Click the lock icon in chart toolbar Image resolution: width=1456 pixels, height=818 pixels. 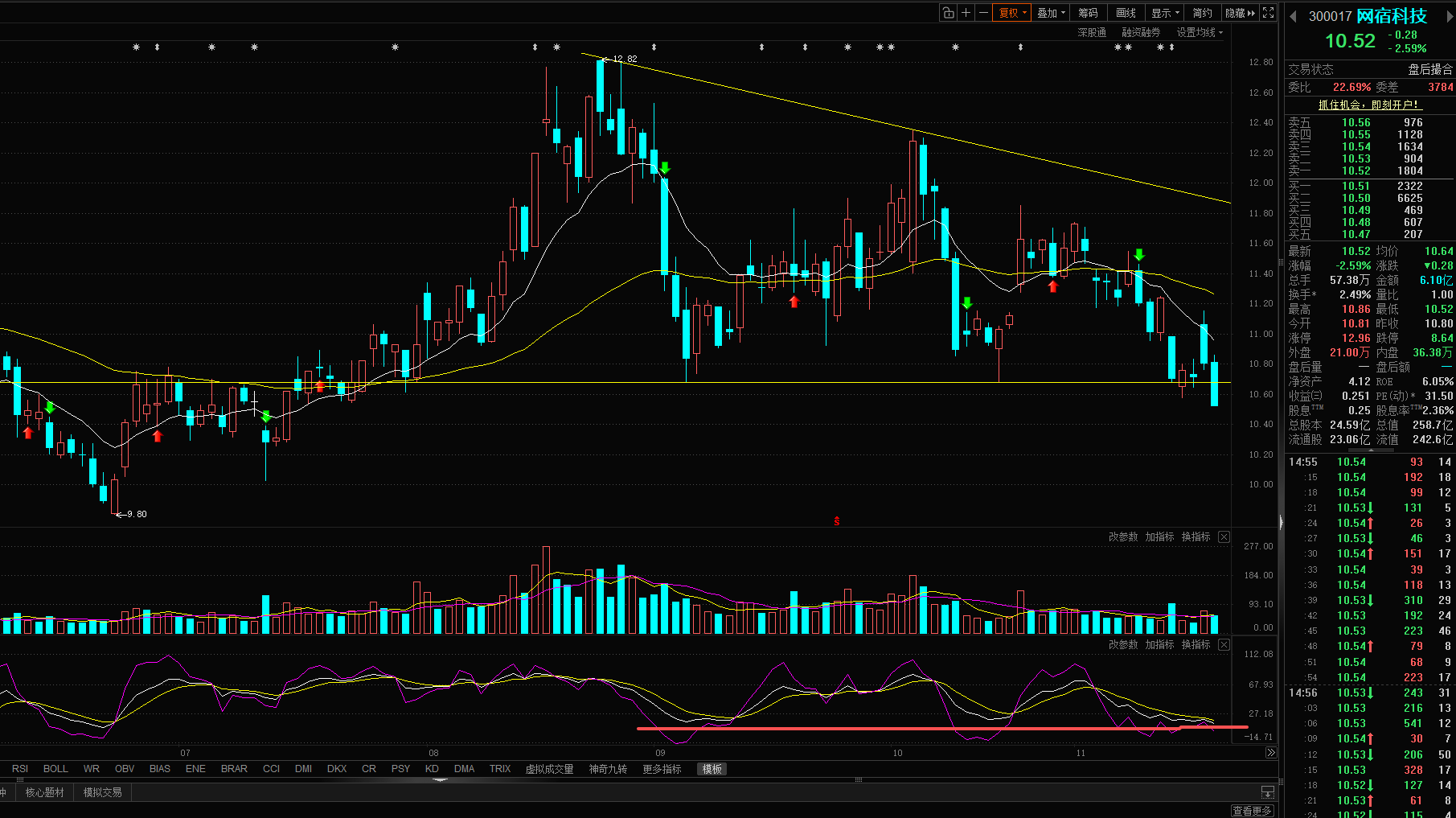pos(949,13)
